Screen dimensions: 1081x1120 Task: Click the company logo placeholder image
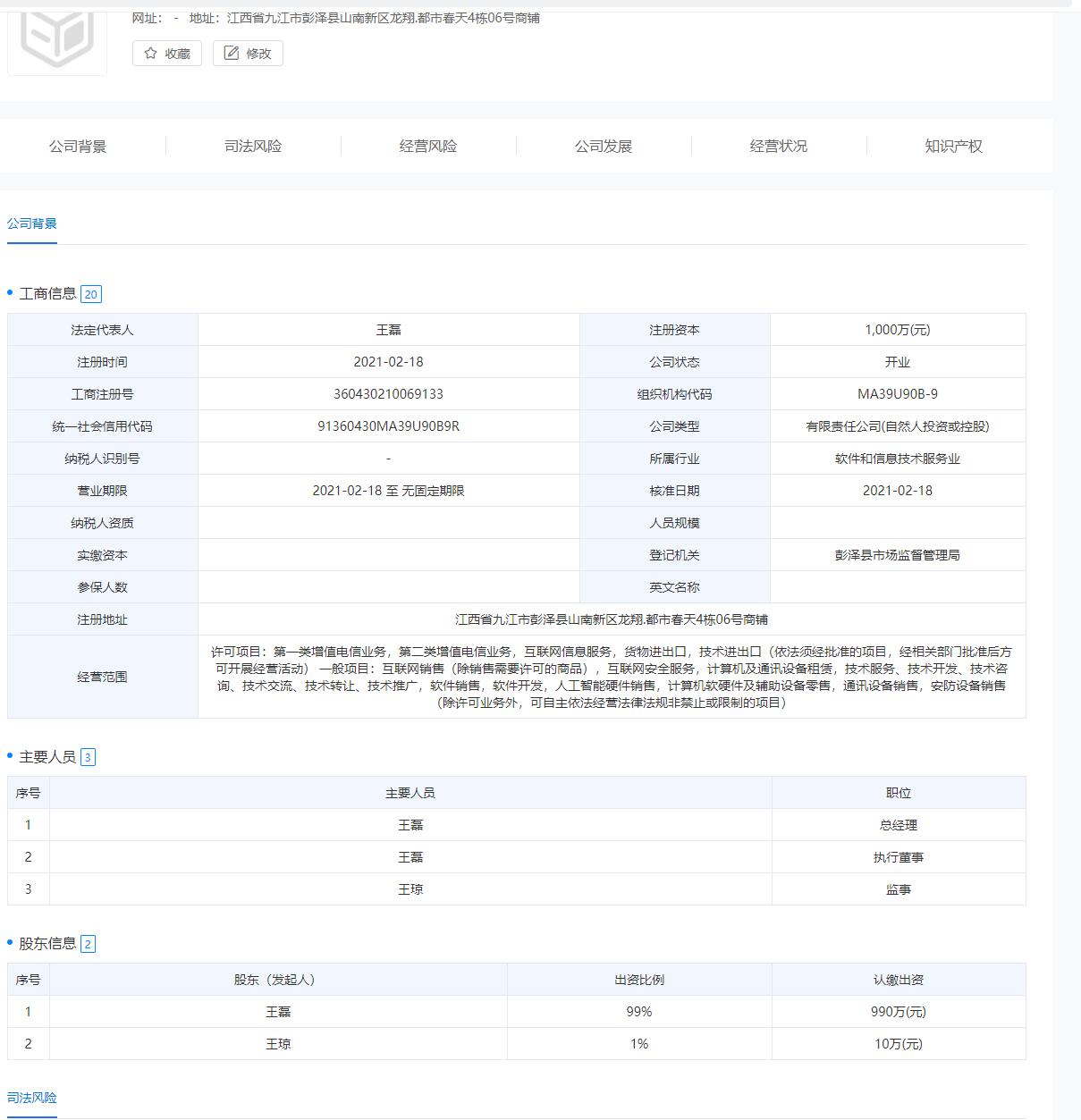(57, 38)
